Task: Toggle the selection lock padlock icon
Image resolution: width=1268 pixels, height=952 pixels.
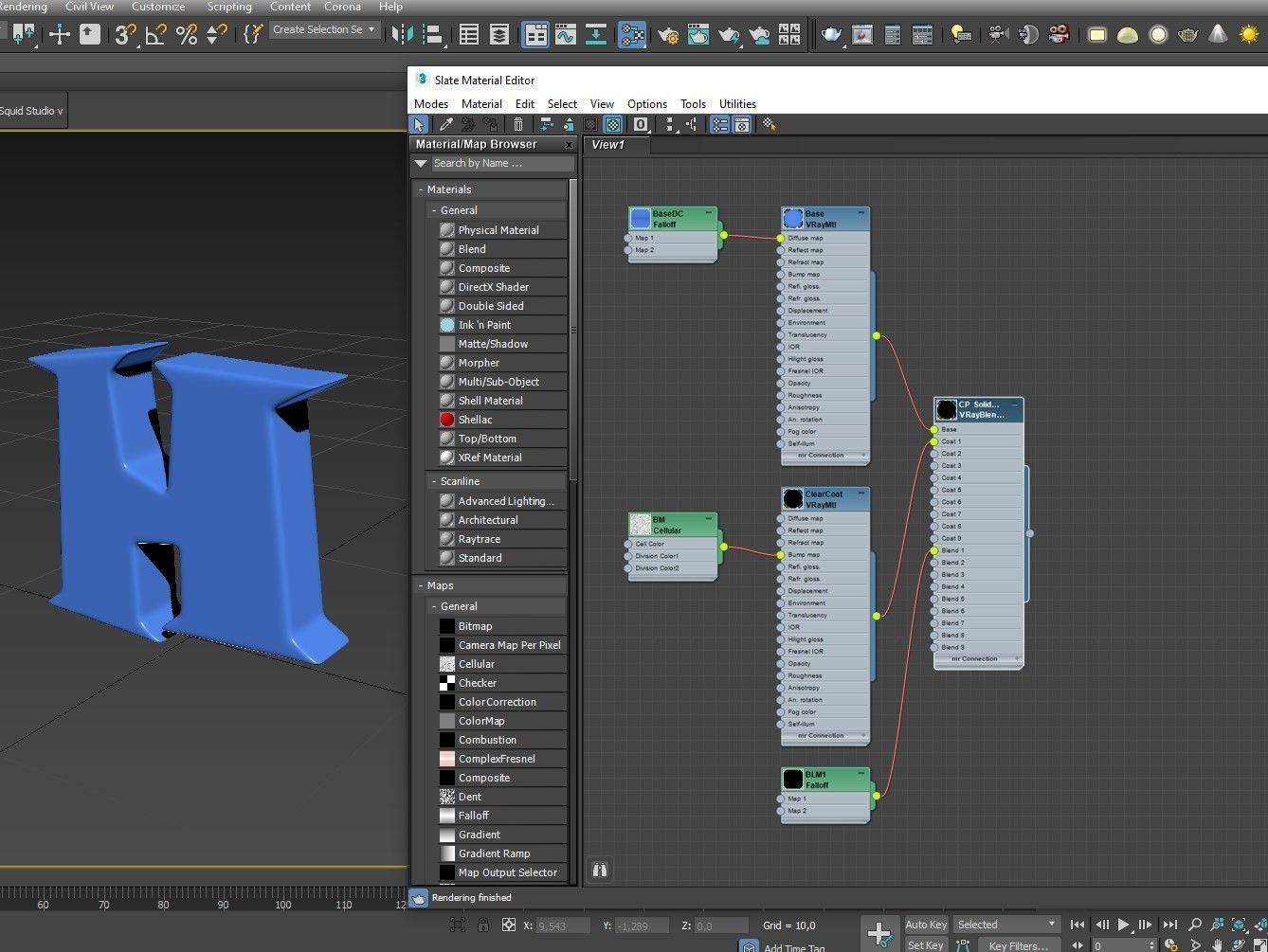Action: tap(483, 925)
